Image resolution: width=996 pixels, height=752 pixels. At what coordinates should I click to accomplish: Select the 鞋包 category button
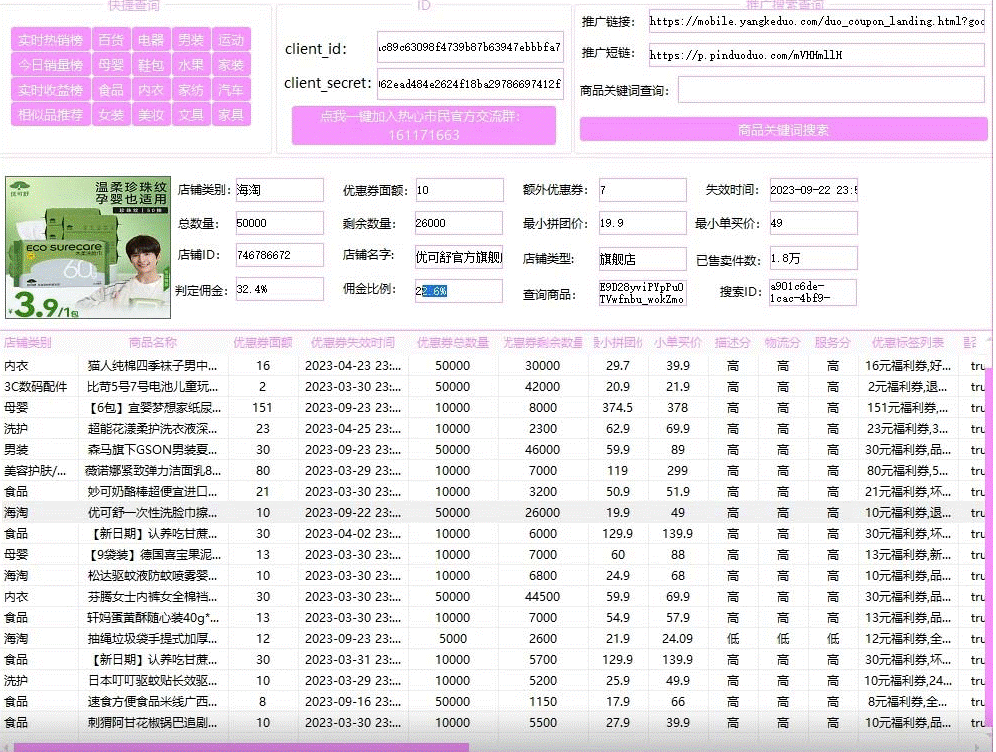tap(151, 65)
